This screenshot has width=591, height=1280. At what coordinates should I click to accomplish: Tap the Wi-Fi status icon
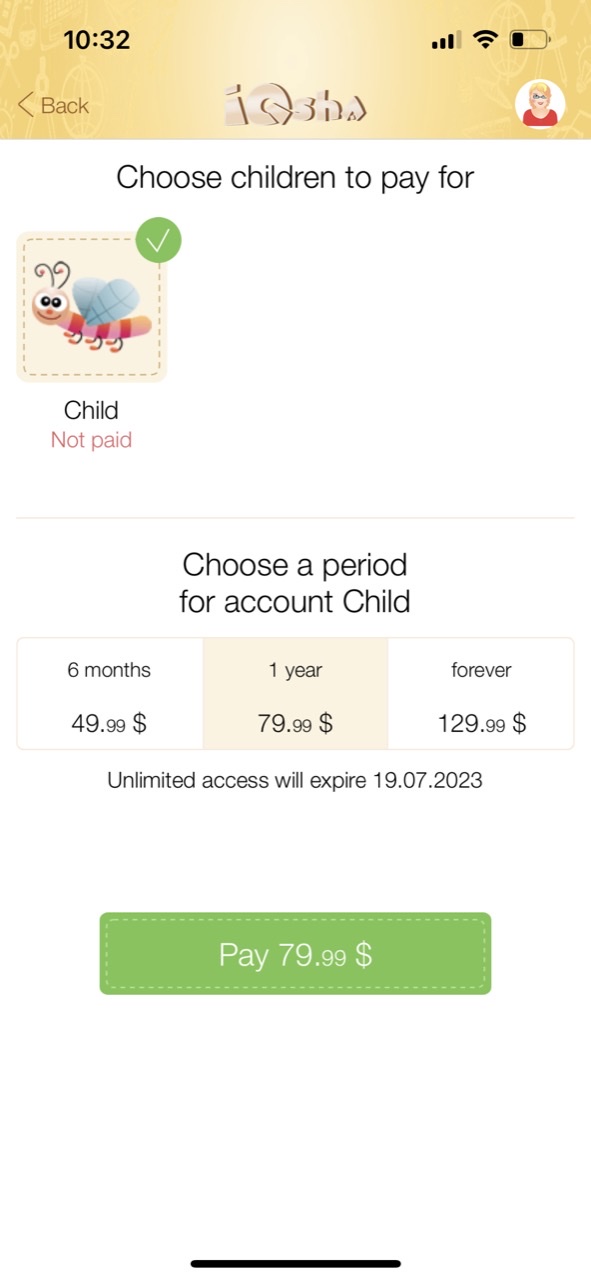click(486, 40)
